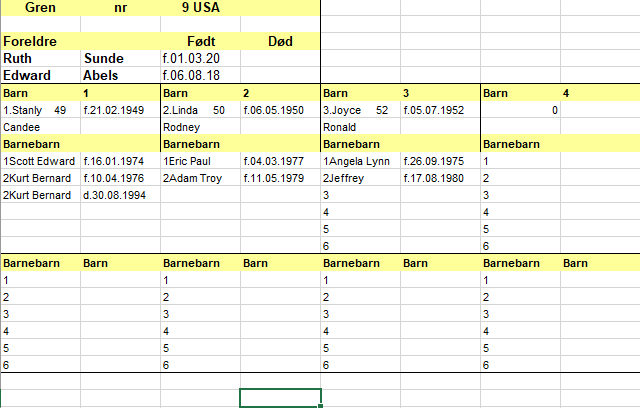Select the Født column header
Viewport: 641px width, 408px height.
(x=200, y=41)
